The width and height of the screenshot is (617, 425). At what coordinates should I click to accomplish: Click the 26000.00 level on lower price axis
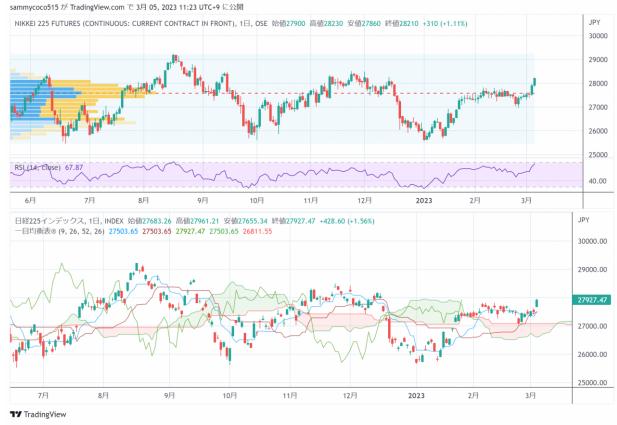(x=592, y=354)
